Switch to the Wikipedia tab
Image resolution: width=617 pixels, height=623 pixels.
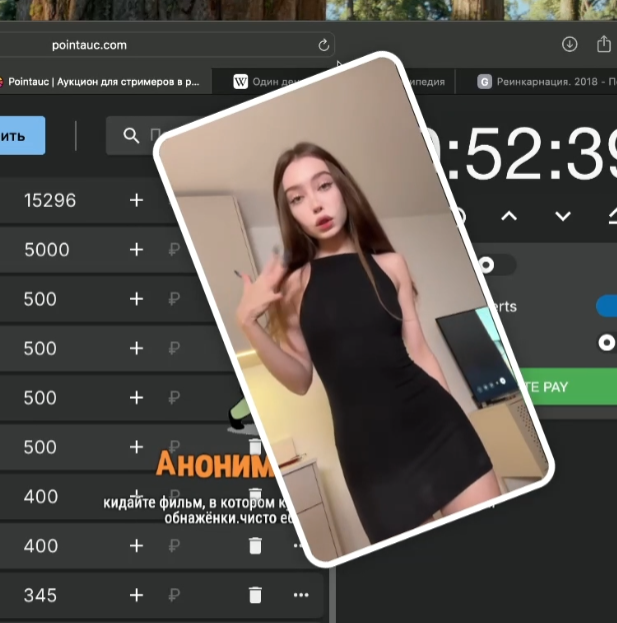[334, 82]
